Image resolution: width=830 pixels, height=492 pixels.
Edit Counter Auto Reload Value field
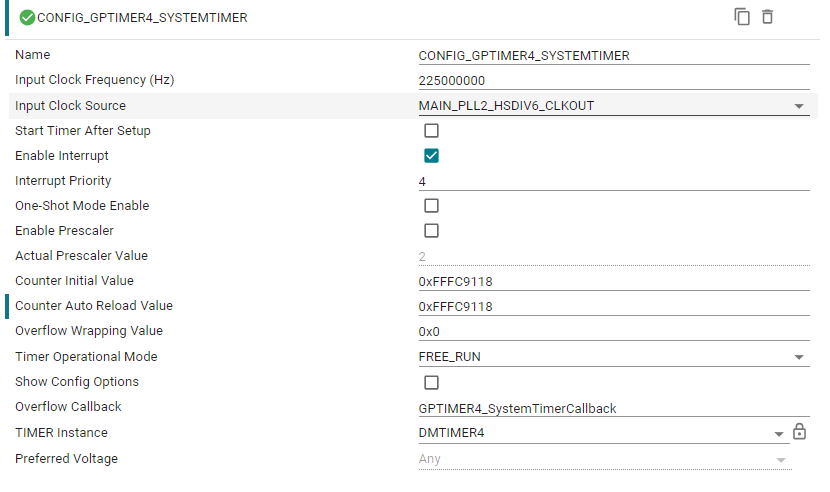[614, 307]
